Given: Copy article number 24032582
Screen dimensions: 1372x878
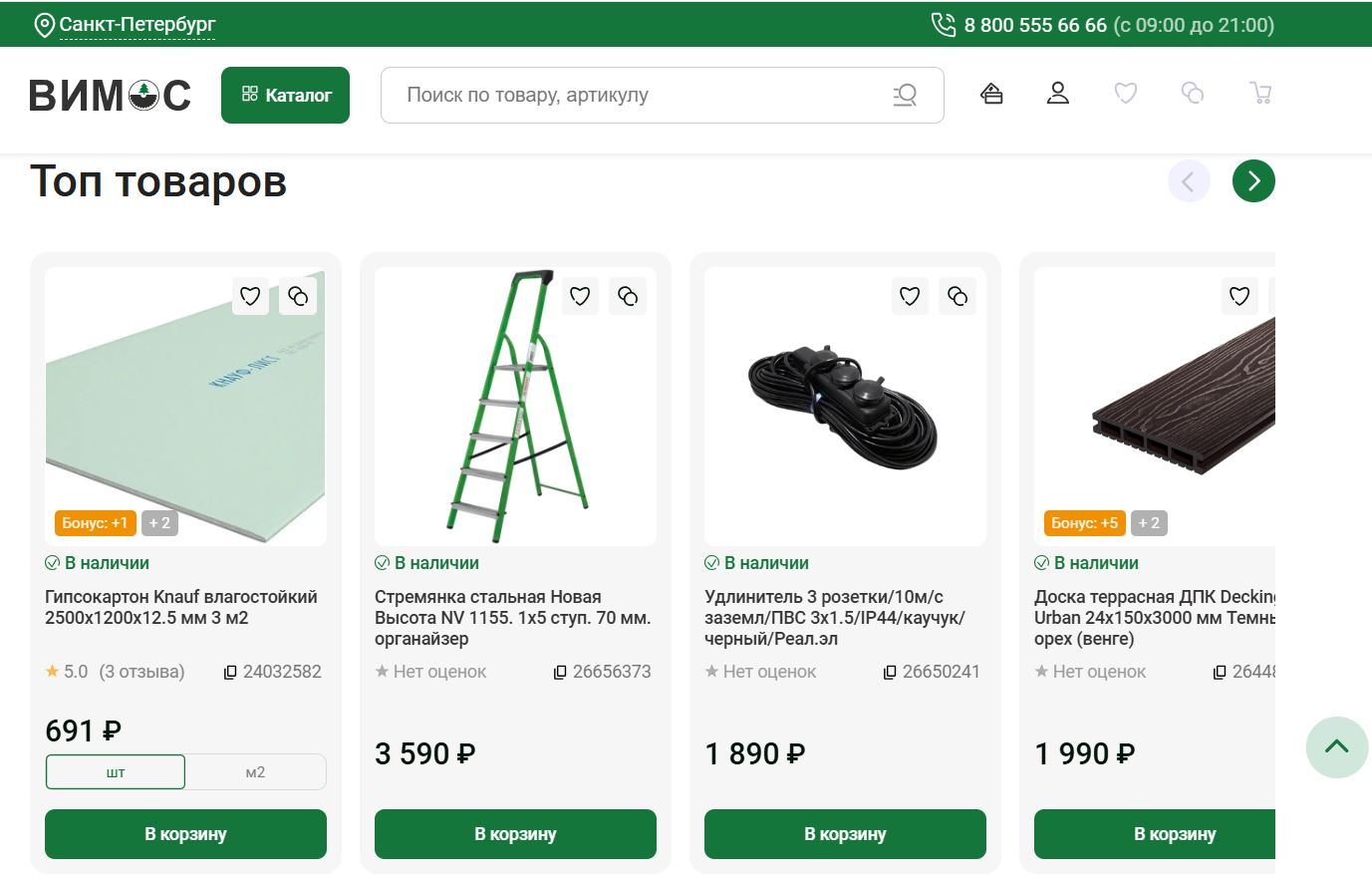Looking at the screenshot, I should tap(230, 673).
